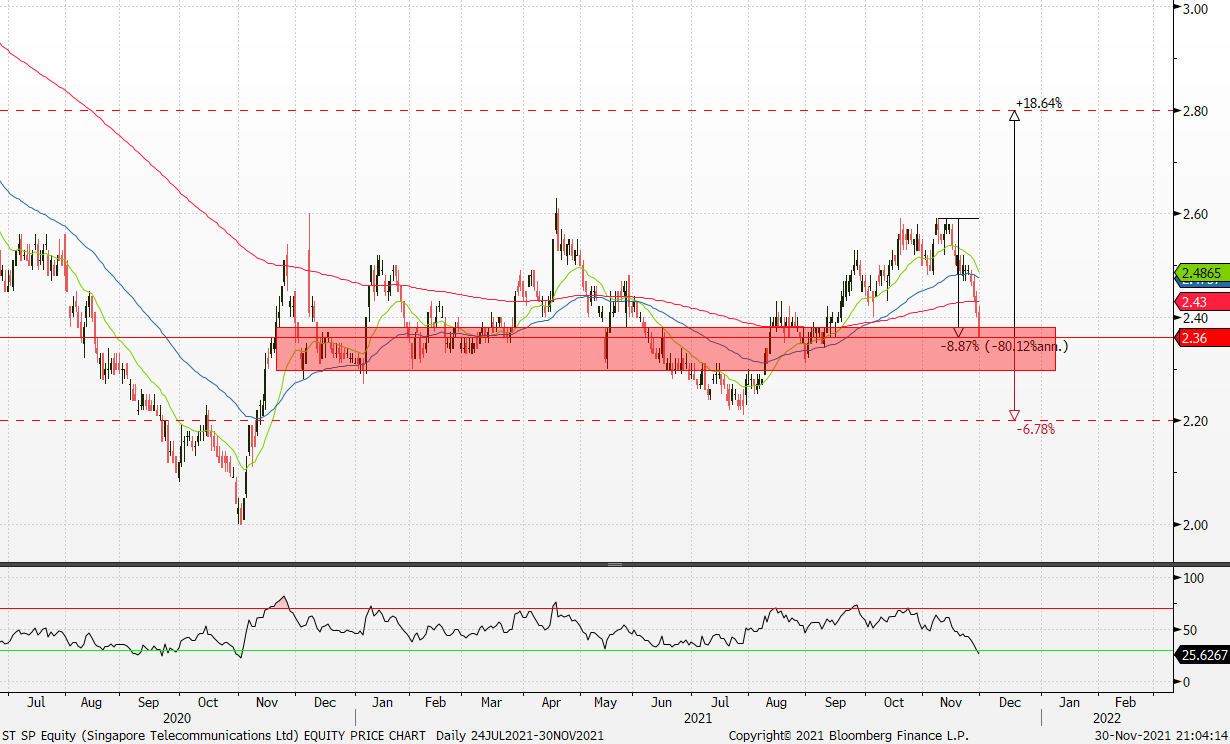Click the red 2.36 last price tag

point(1202,338)
